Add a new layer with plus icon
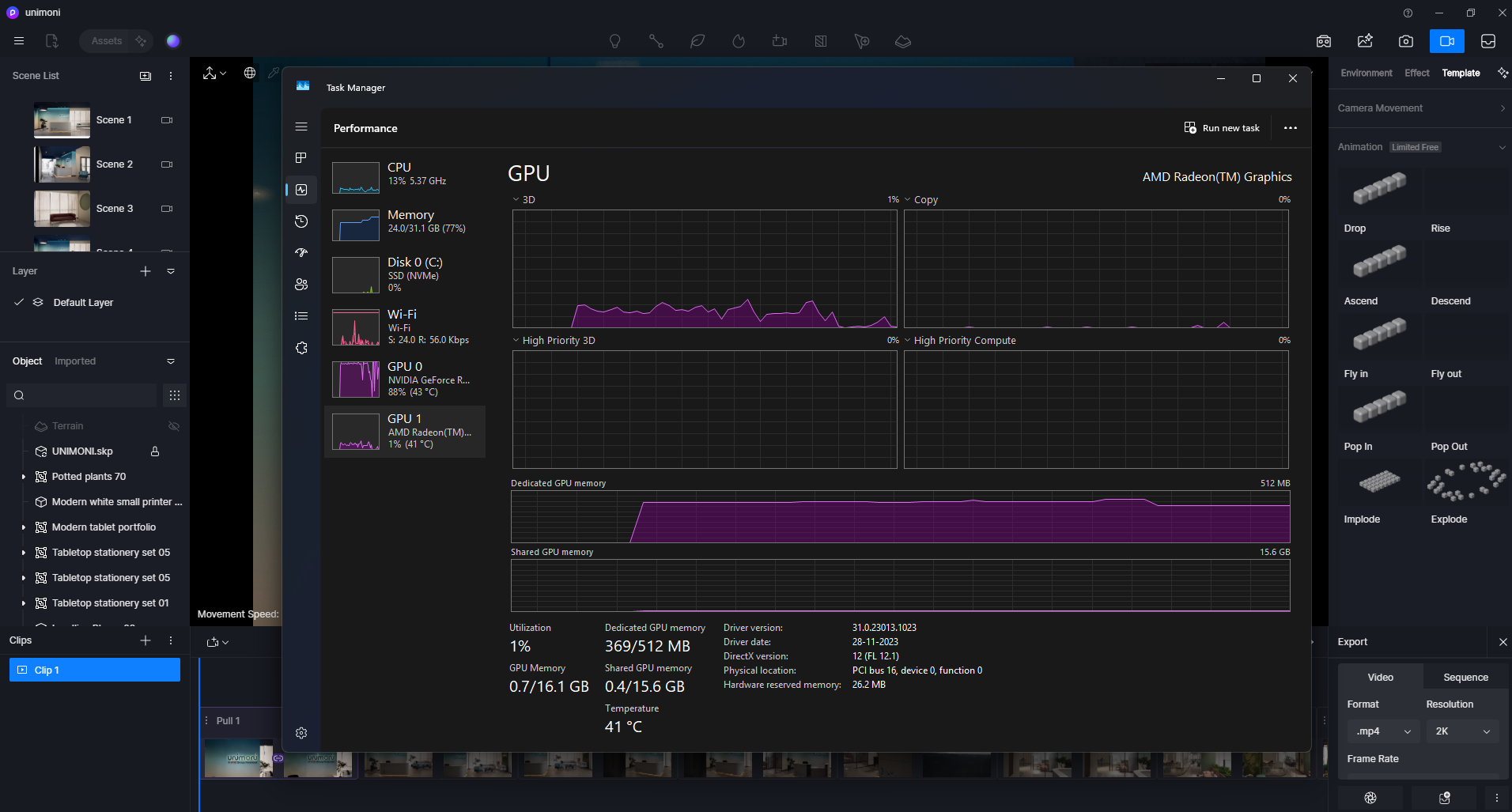 point(146,271)
